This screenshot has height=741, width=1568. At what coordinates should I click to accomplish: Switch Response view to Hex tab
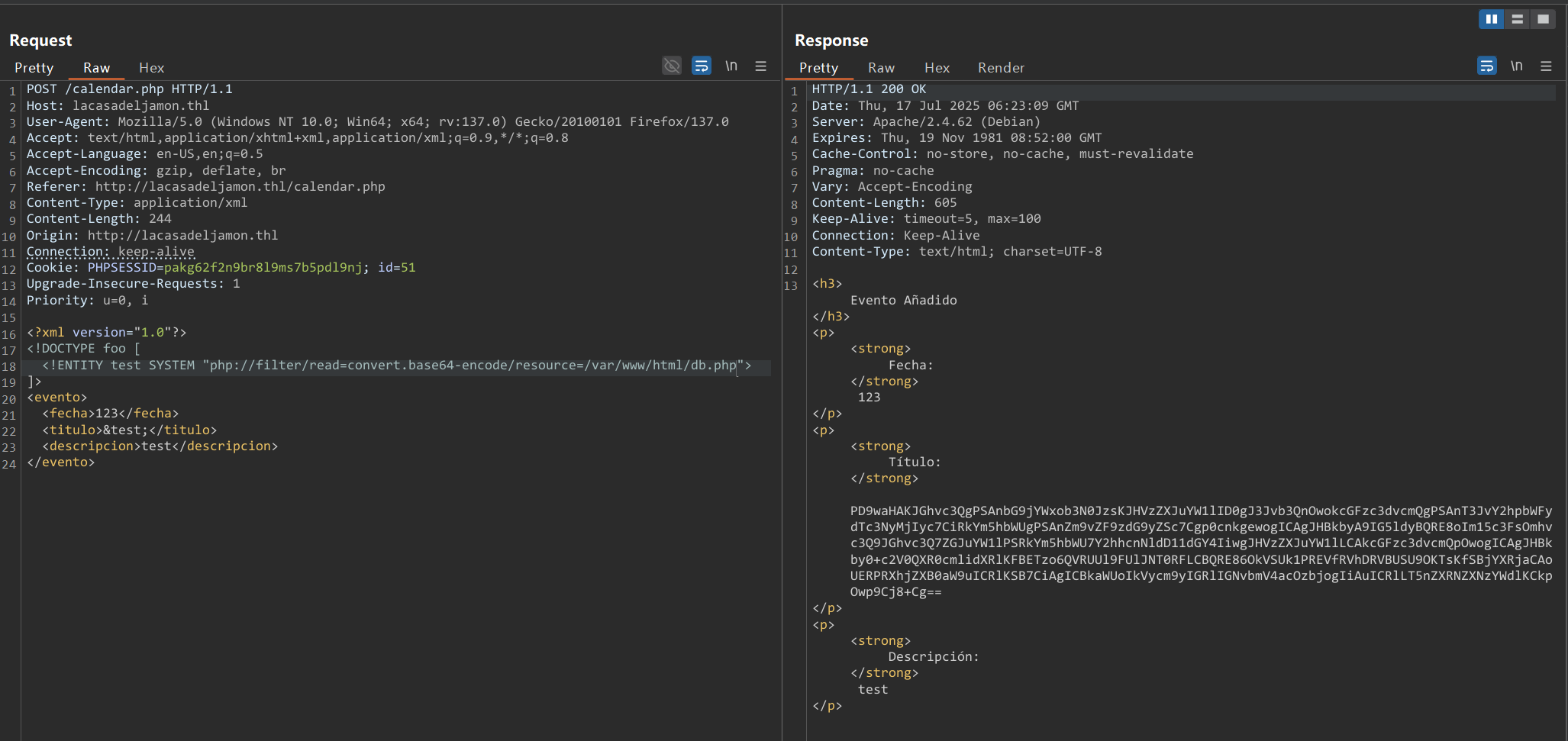pos(937,68)
